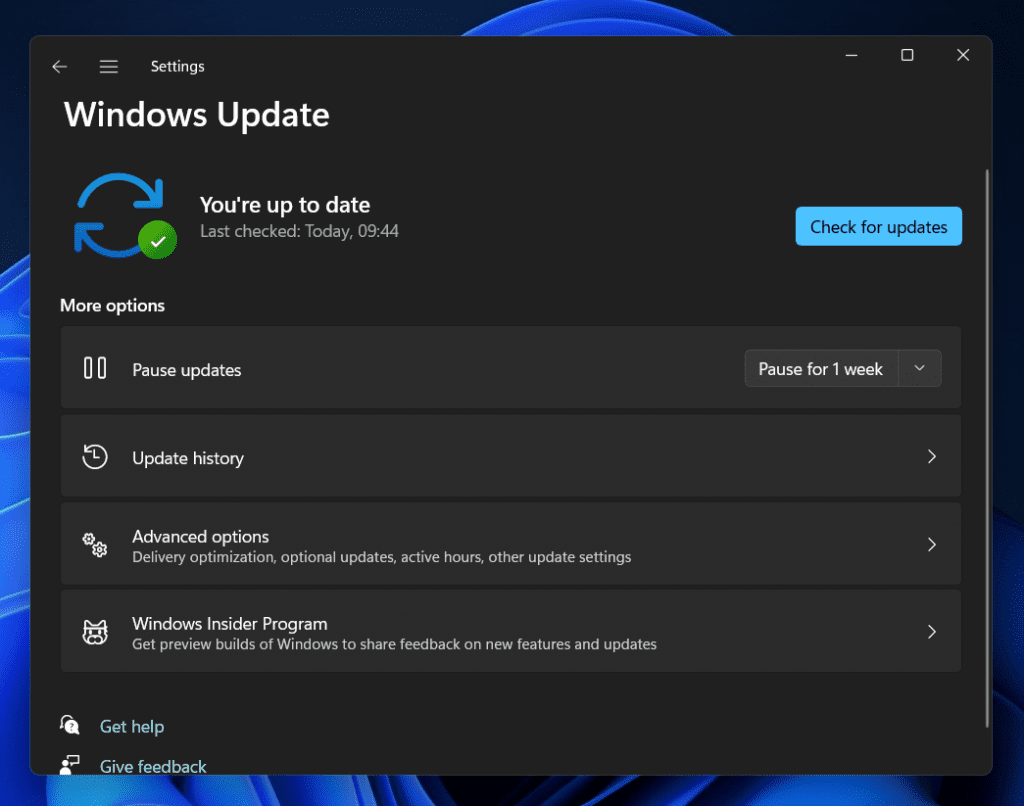Open the Get help link
This screenshot has height=806, width=1024.
(132, 726)
